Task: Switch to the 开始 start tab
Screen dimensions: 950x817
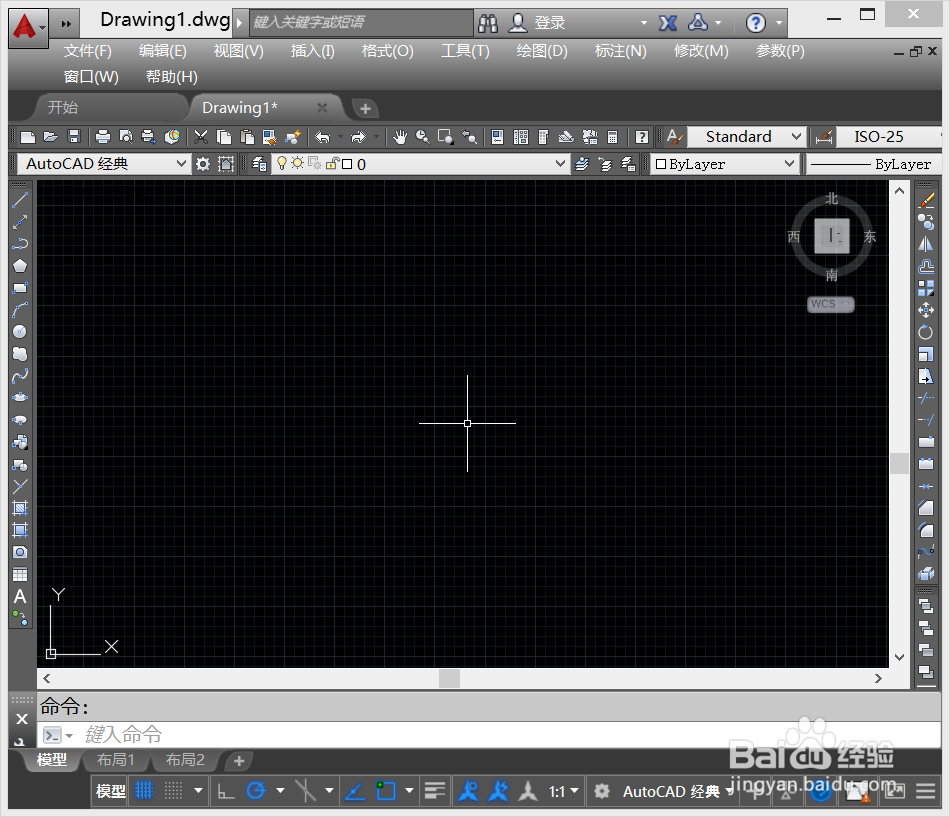Action: tap(63, 108)
